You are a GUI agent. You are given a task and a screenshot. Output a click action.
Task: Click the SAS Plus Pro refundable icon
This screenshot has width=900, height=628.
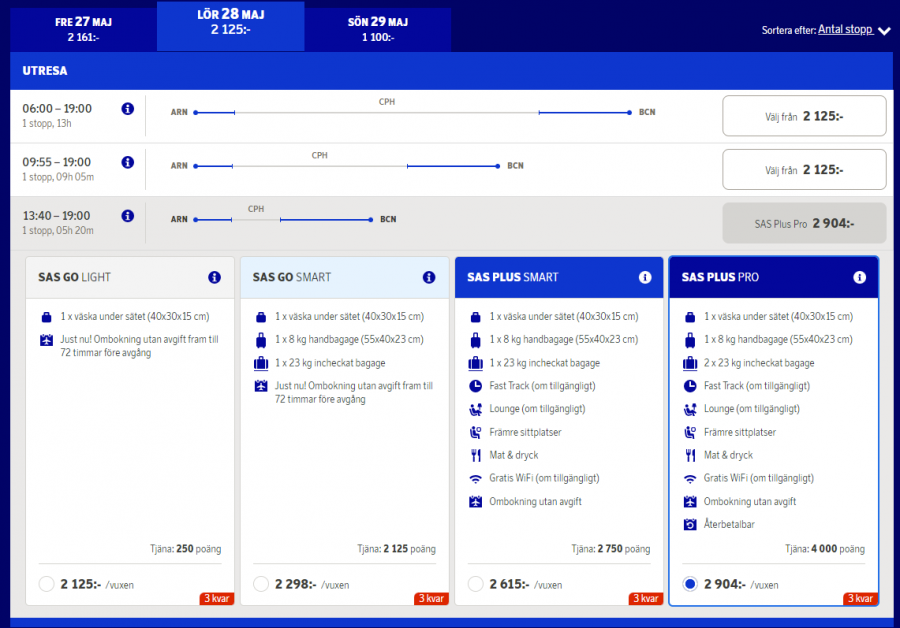(690, 525)
